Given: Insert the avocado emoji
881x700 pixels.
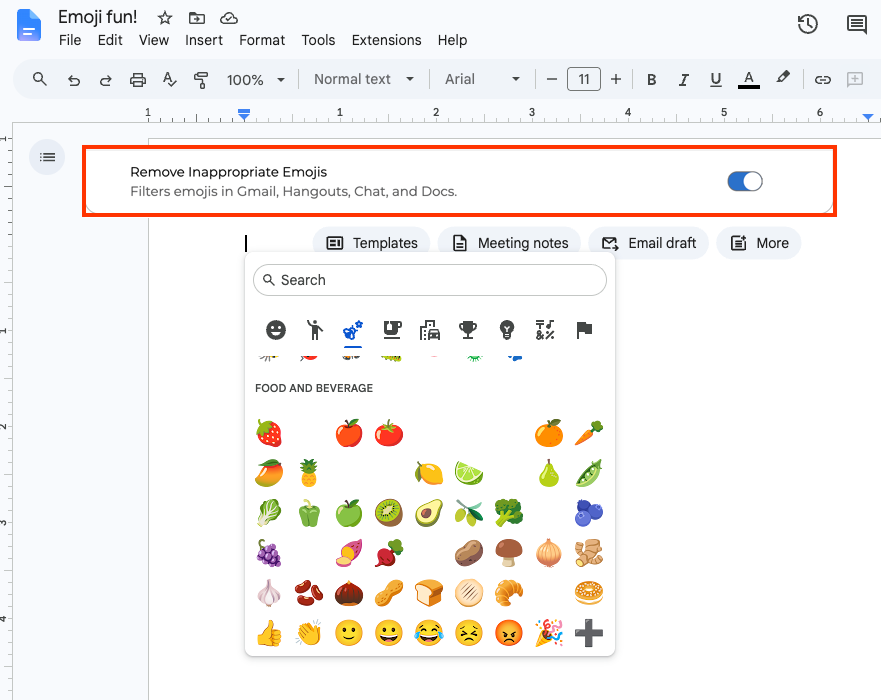Looking at the screenshot, I should click(x=429, y=513).
